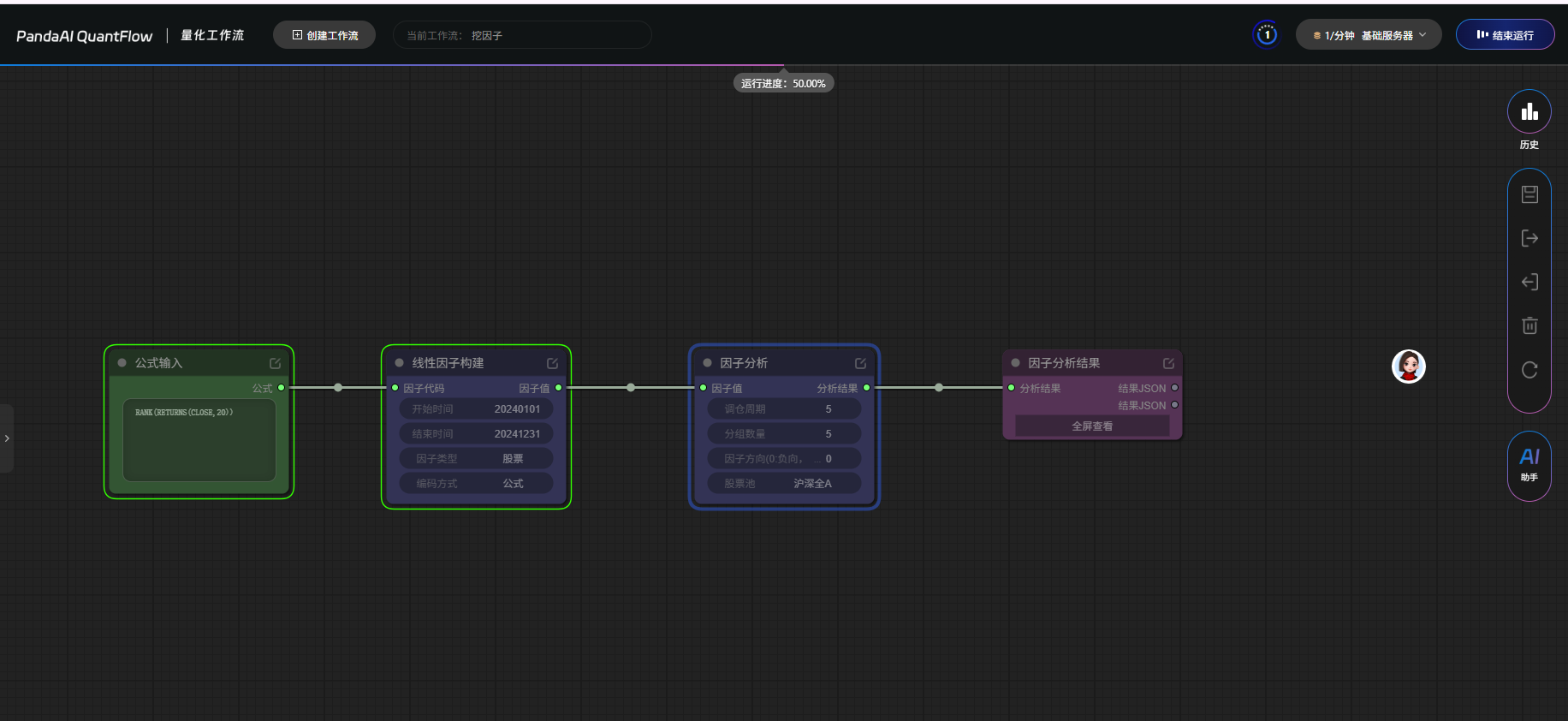Toggle the status dot on 公式输入 node
The height and width of the screenshot is (721, 1568).
122,363
